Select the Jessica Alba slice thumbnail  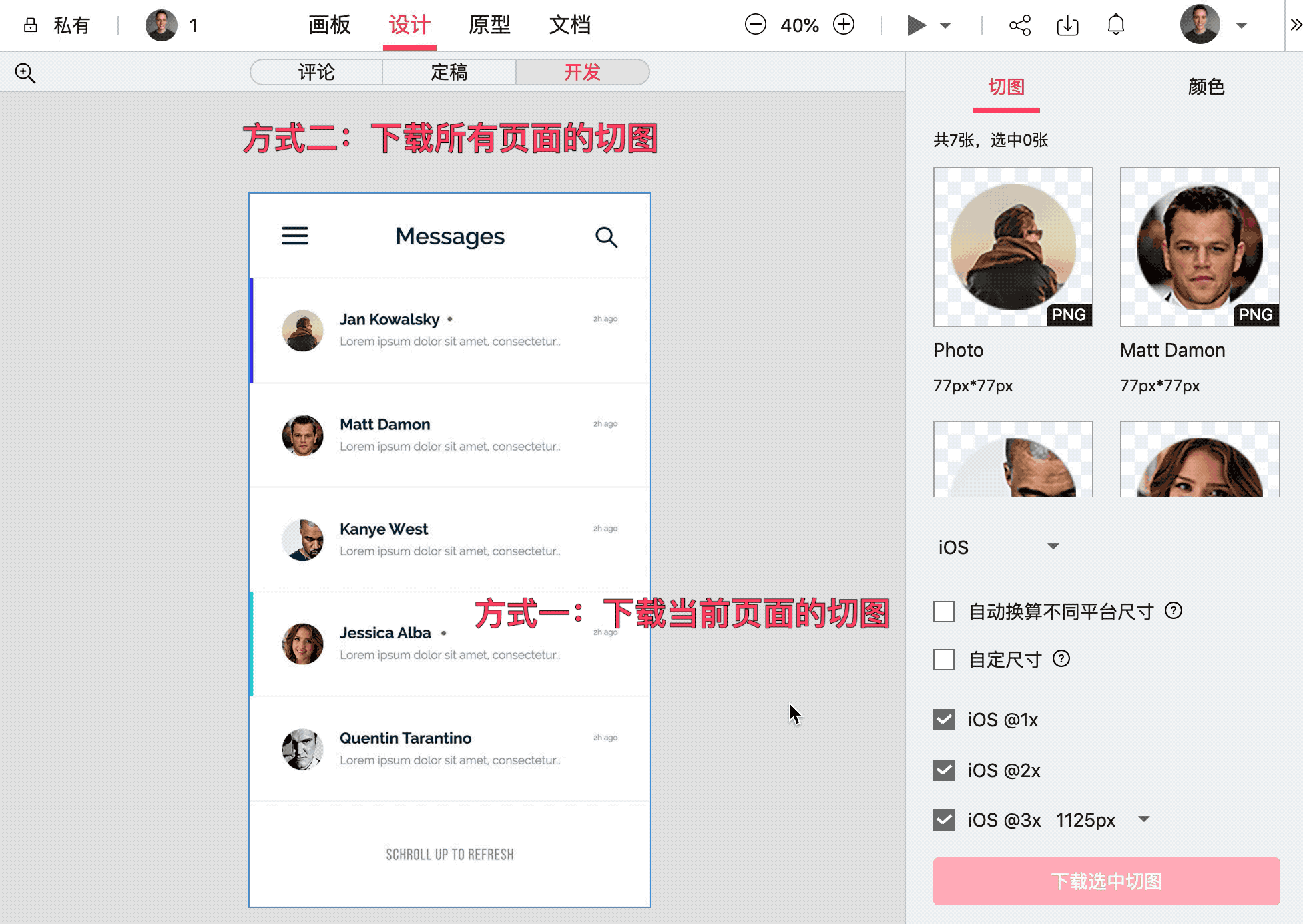(x=1200, y=459)
